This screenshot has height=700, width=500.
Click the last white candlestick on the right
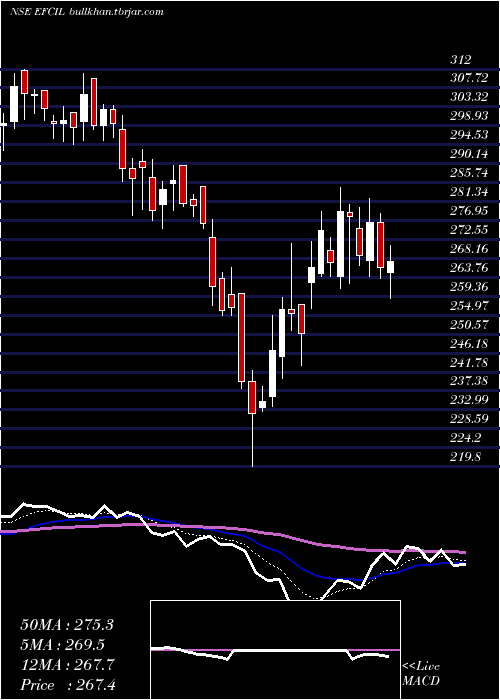pos(391,267)
